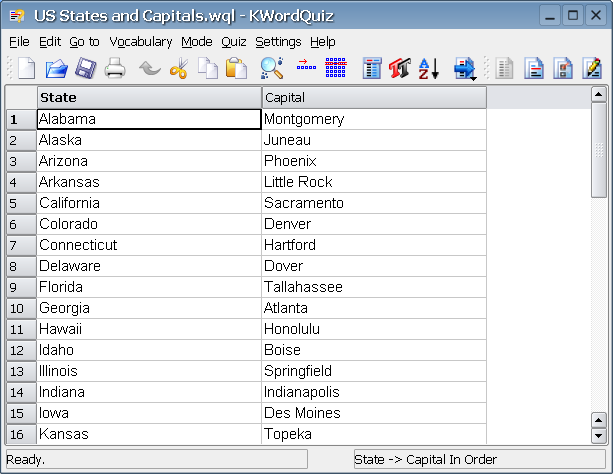Open the Vocabulary menu

coord(141,41)
